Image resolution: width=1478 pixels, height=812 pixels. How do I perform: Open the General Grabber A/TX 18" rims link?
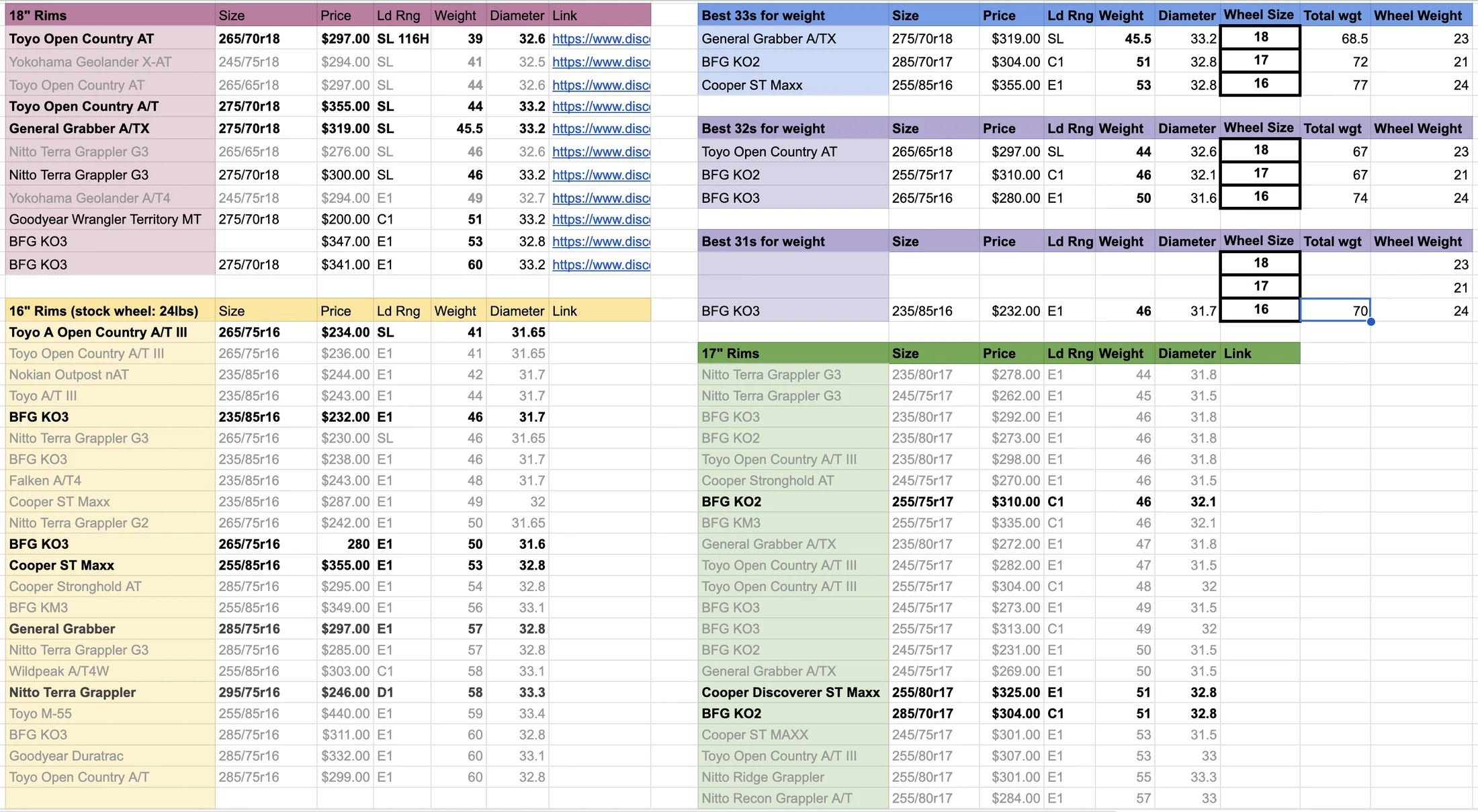pos(601,128)
